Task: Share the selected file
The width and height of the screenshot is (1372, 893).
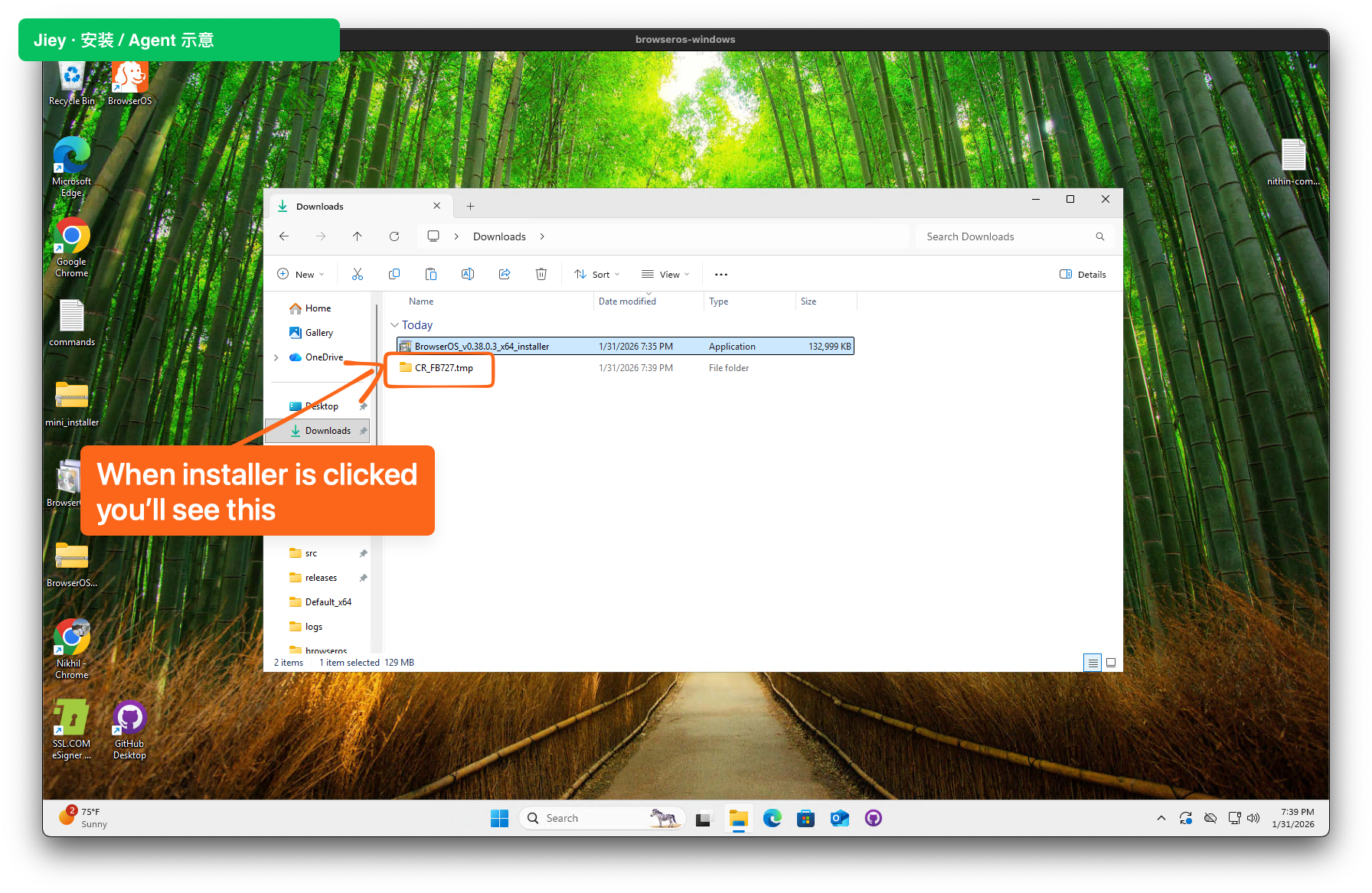Action: click(505, 274)
